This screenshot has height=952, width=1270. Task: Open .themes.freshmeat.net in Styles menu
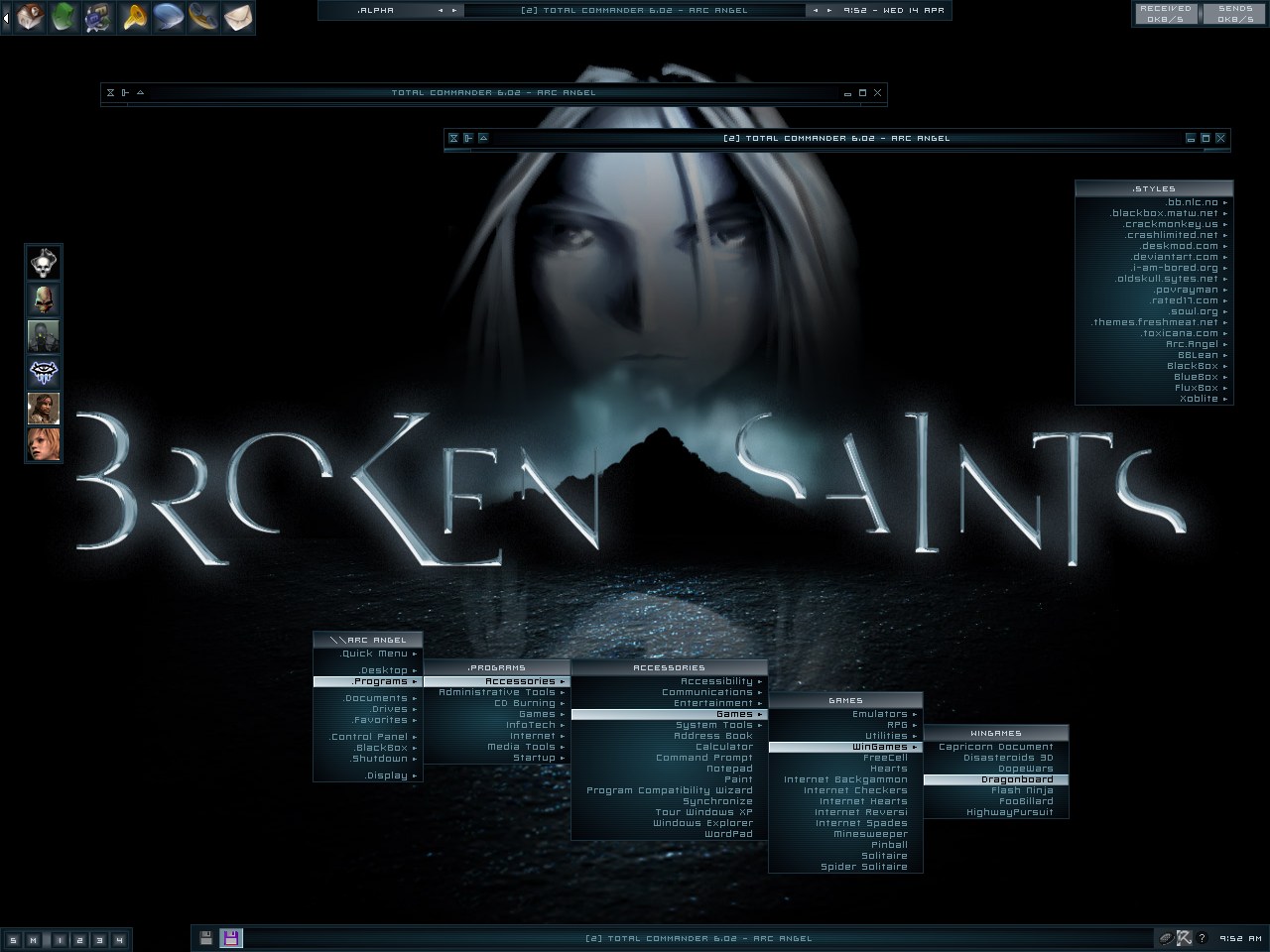1154,322
